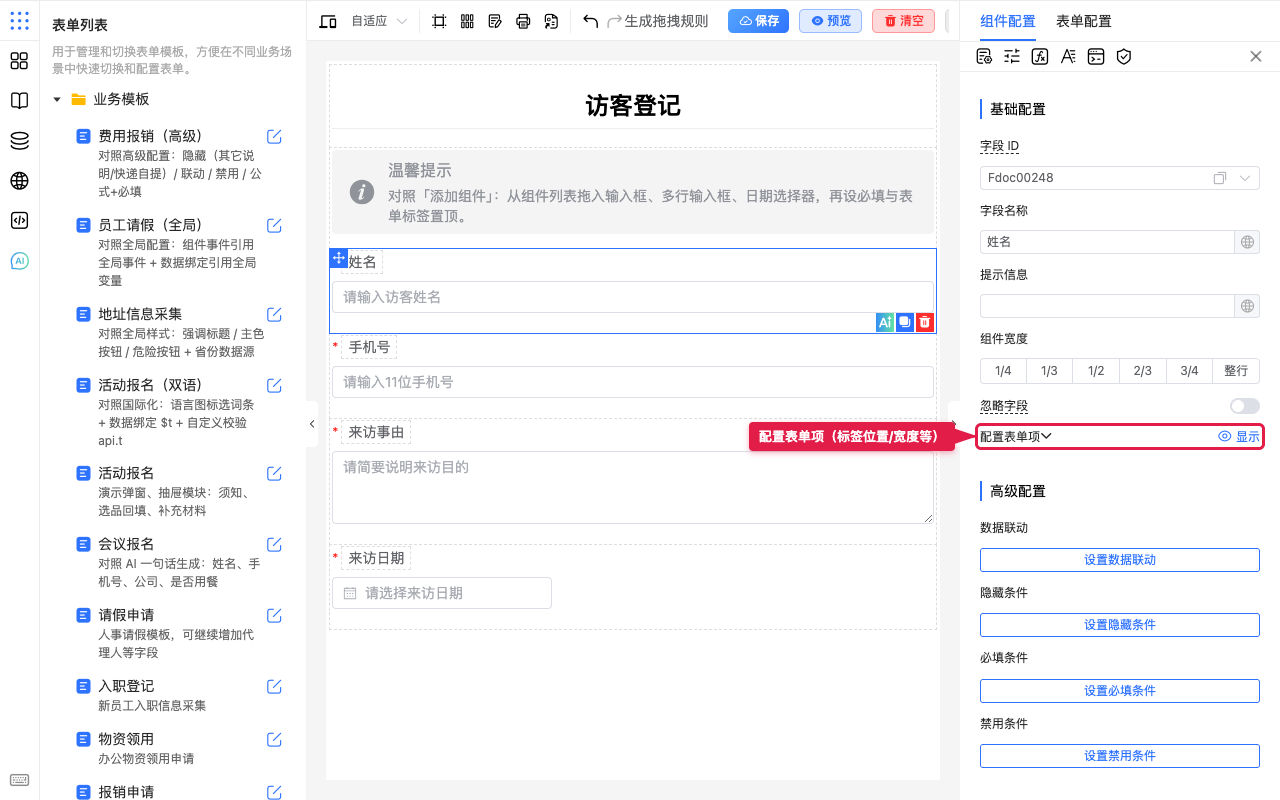Click the copy icon in 字段 ID box

coord(1220,178)
